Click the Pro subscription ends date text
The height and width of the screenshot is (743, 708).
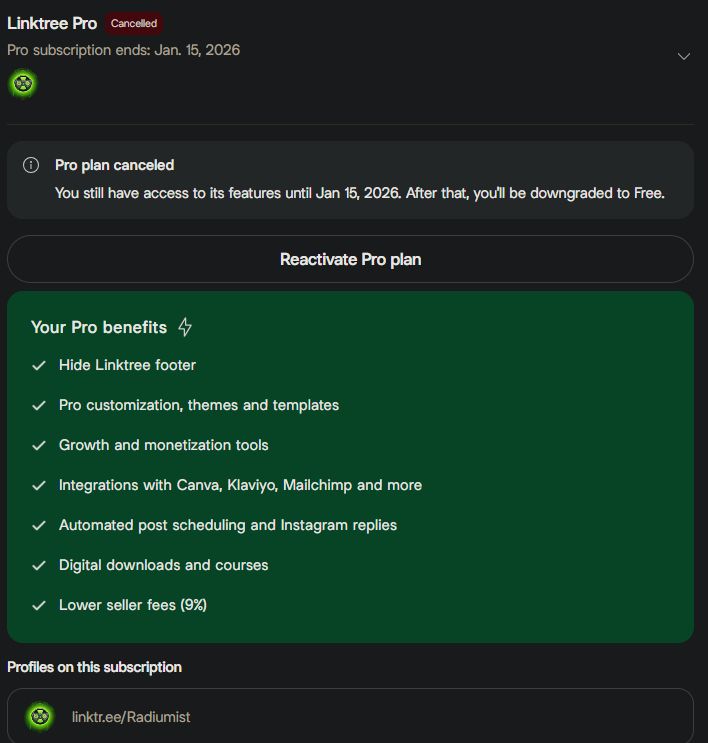[x=123, y=50]
